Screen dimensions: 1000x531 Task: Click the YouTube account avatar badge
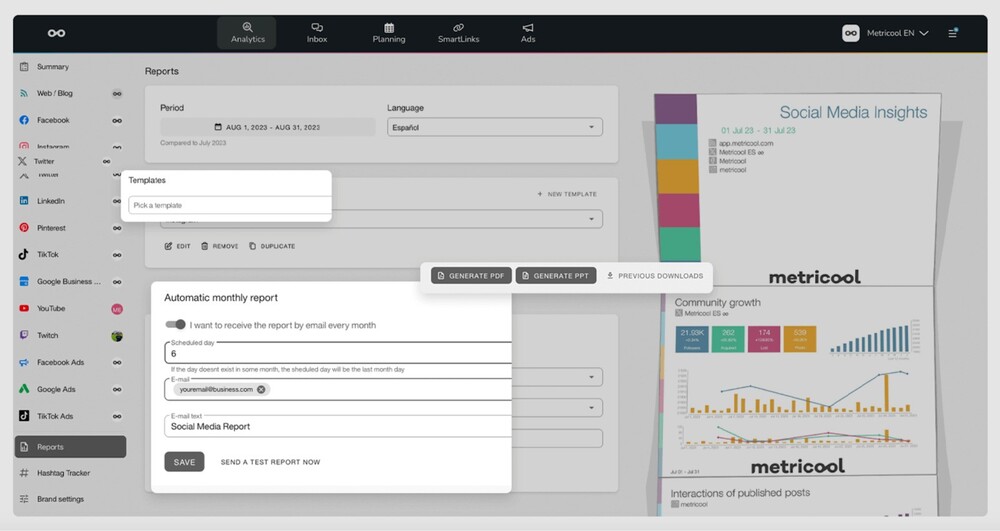[117, 309]
